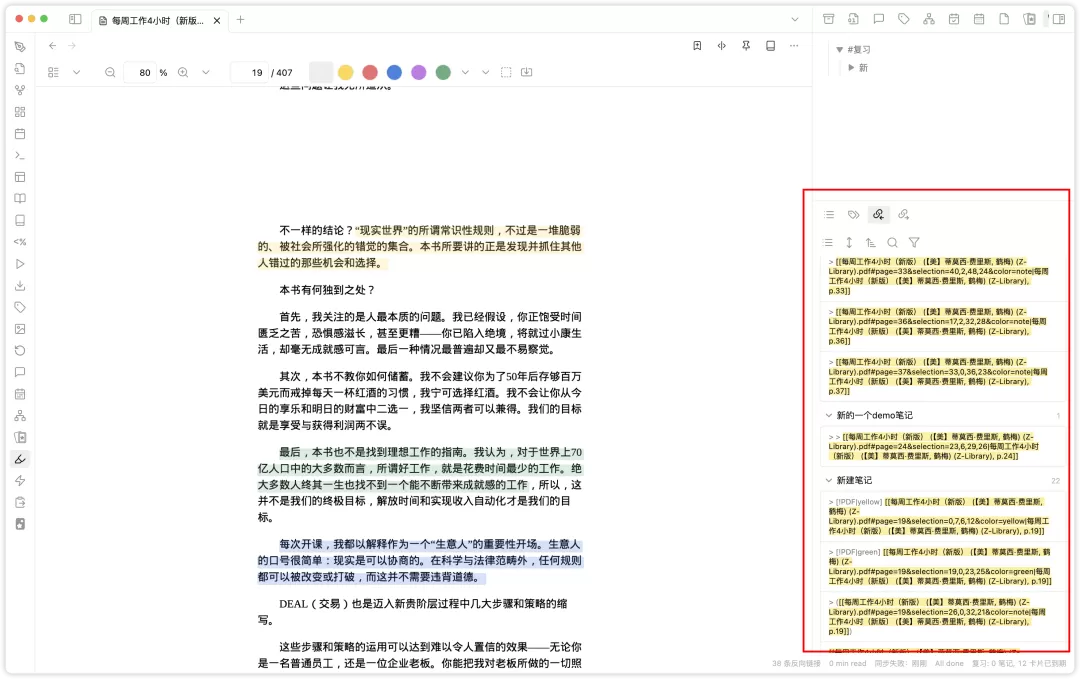Screen dimensions: 1080x679
Task: Open the blank file tab in right sidebar
Action: (x=1004, y=19)
